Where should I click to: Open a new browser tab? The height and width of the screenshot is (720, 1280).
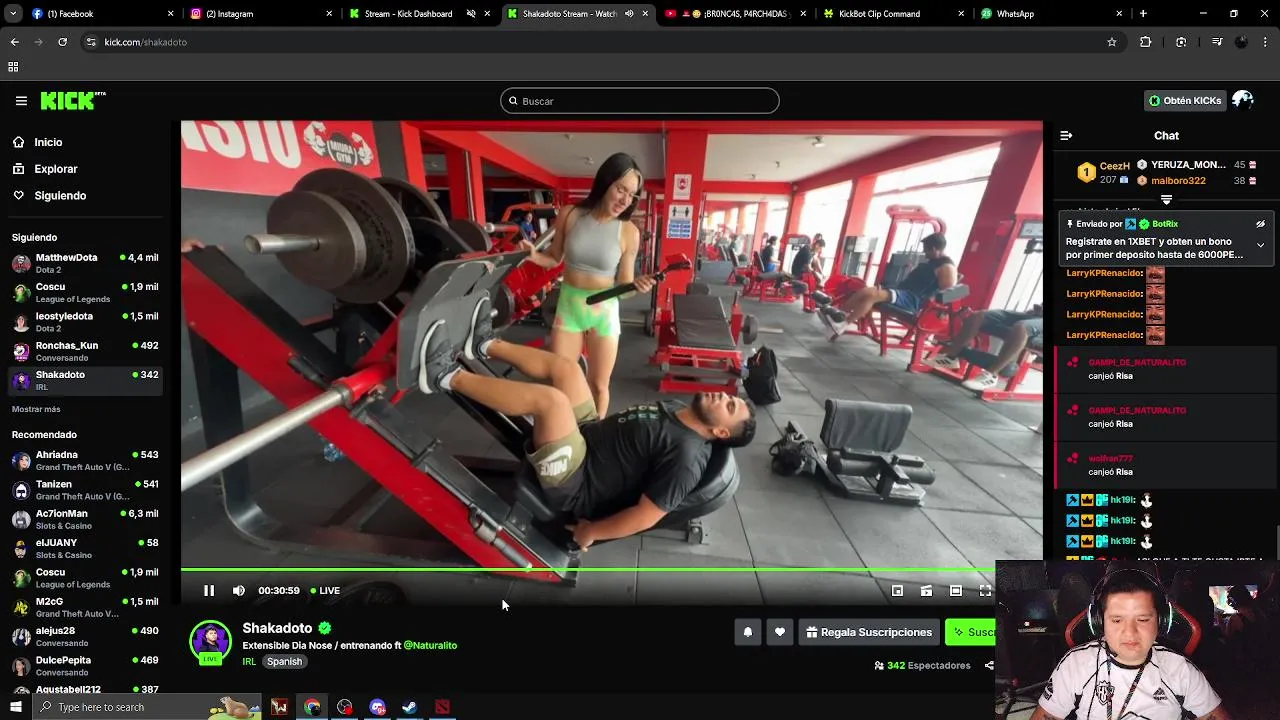(x=1143, y=14)
